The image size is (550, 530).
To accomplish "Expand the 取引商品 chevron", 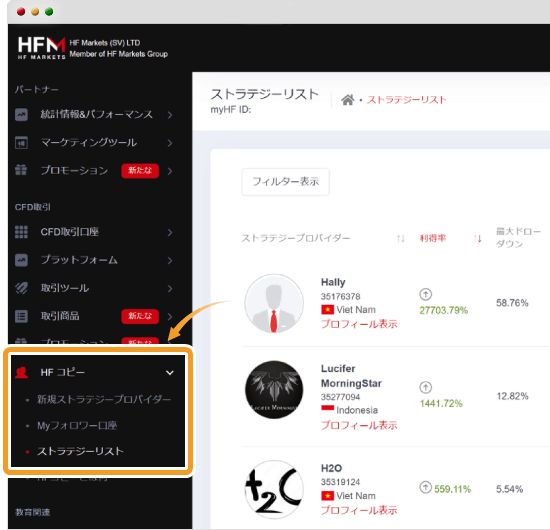I will [x=170, y=317].
